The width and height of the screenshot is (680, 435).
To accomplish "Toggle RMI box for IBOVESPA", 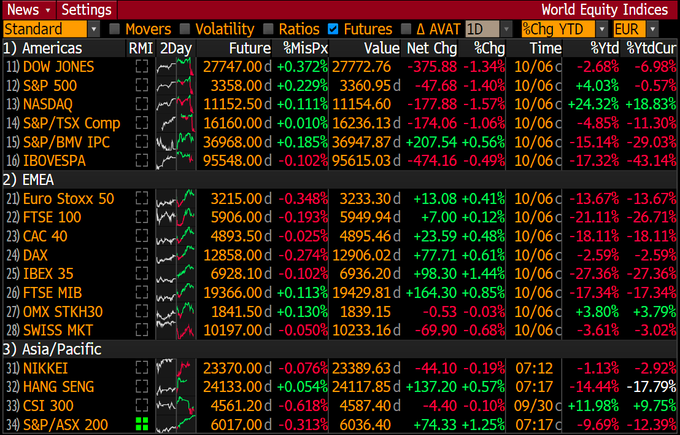I will coord(142,160).
